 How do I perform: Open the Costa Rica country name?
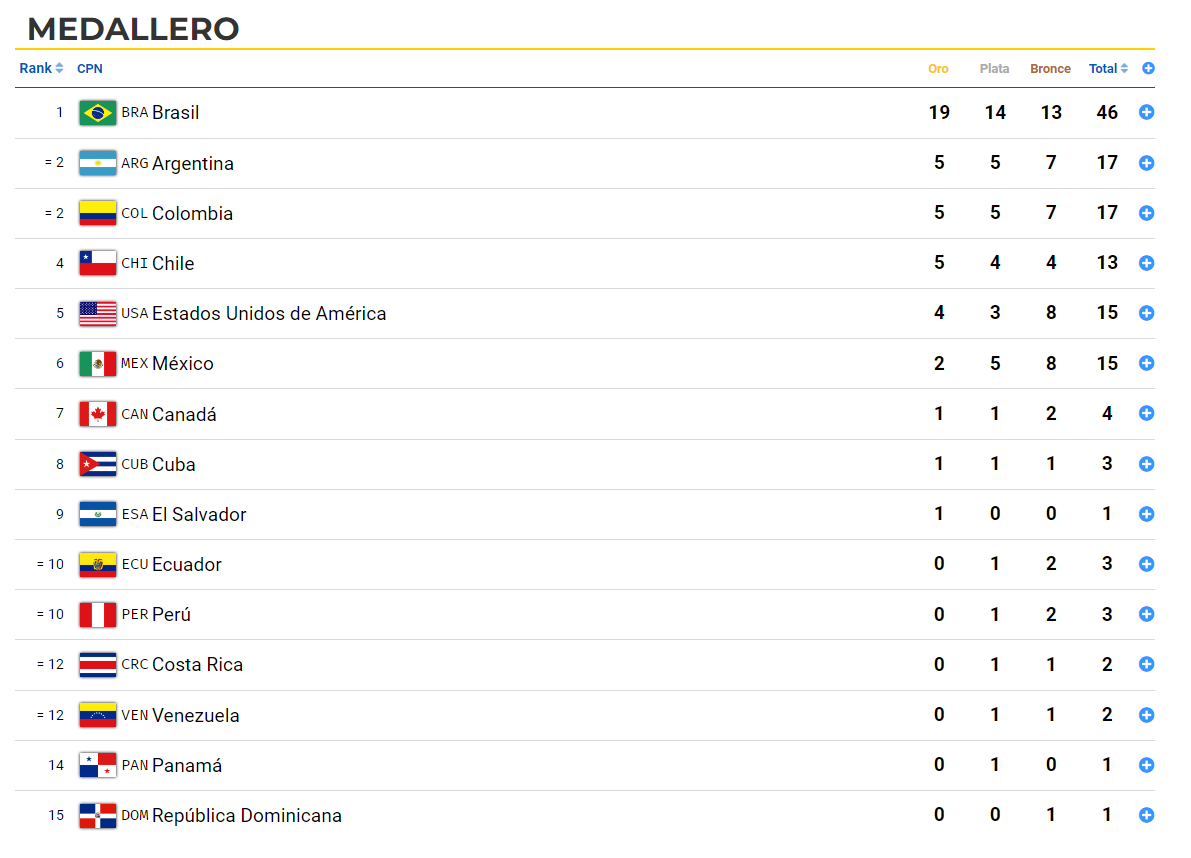click(197, 664)
